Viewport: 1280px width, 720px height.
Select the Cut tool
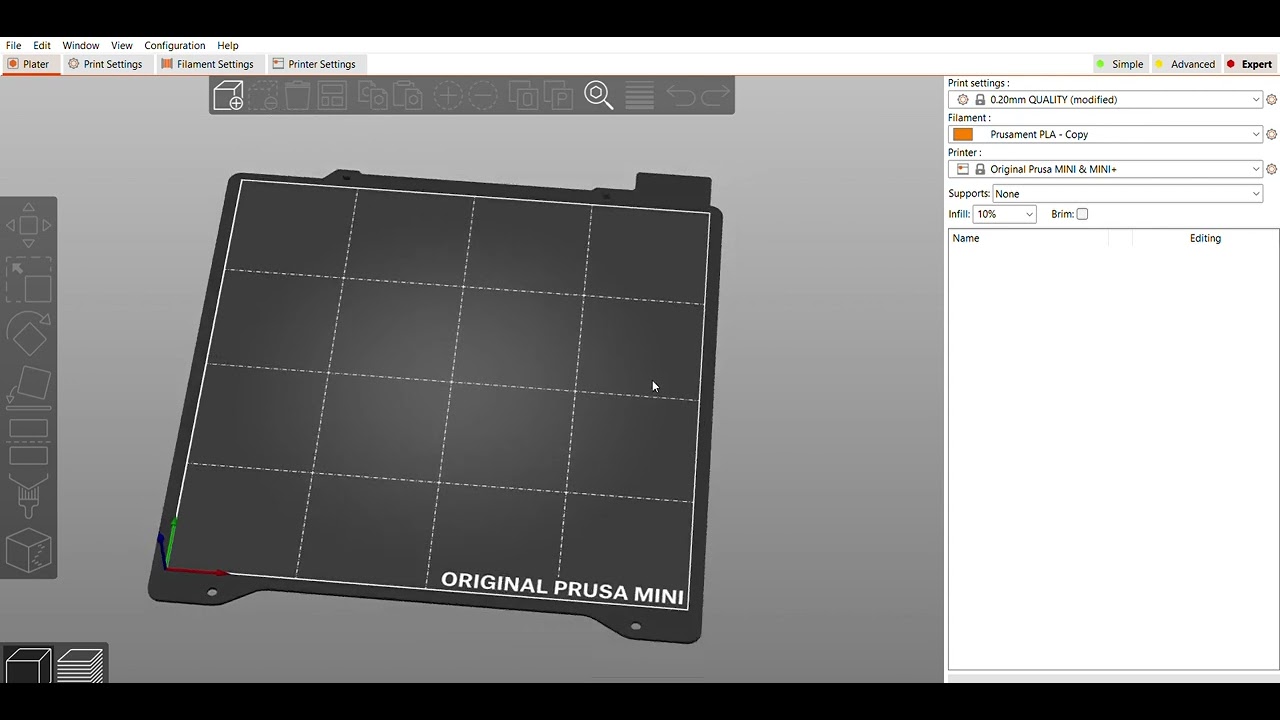pos(28,442)
